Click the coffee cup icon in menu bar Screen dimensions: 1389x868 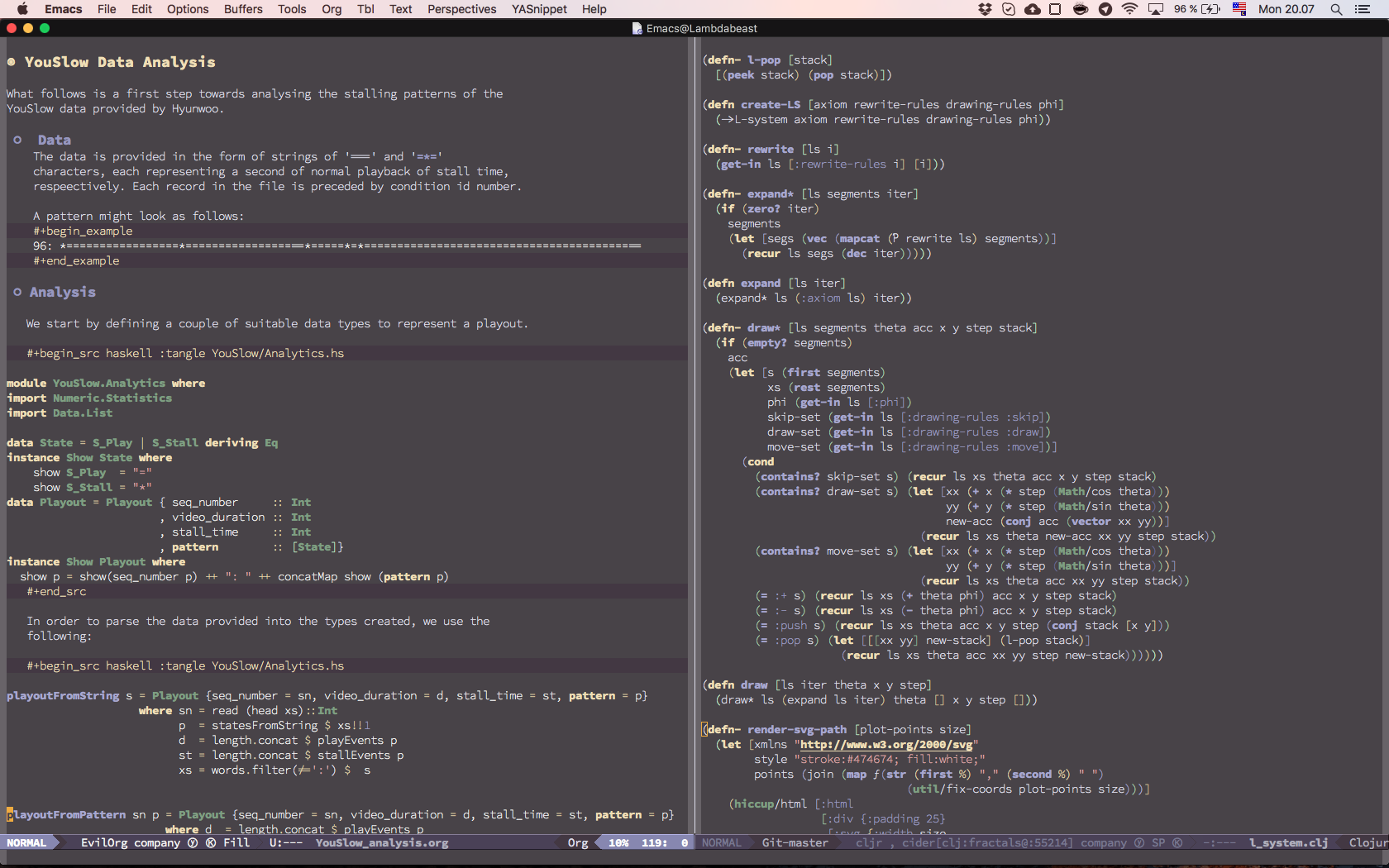pos(1081,9)
